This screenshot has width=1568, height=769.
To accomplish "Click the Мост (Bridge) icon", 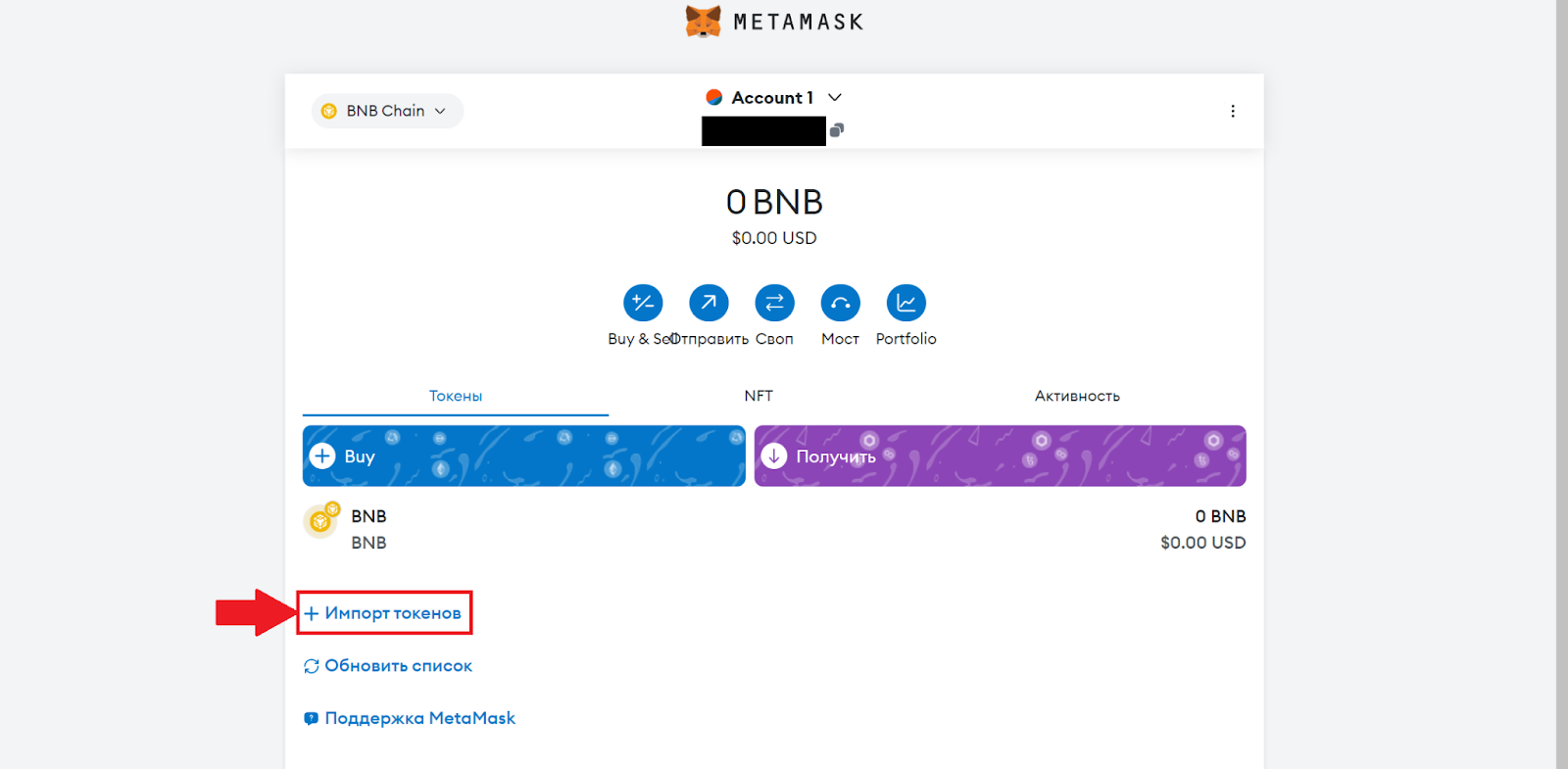I will pyautogui.click(x=840, y=303).
